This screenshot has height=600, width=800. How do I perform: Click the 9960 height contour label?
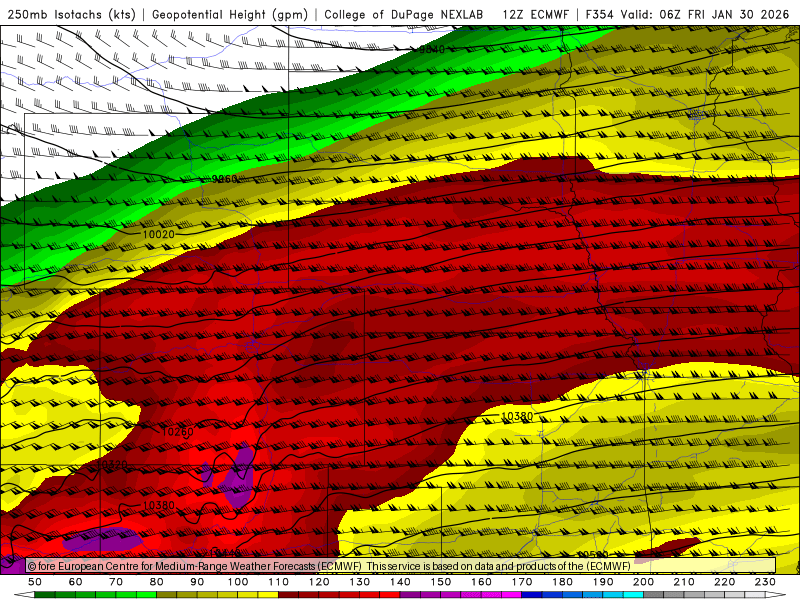[224, 179]
